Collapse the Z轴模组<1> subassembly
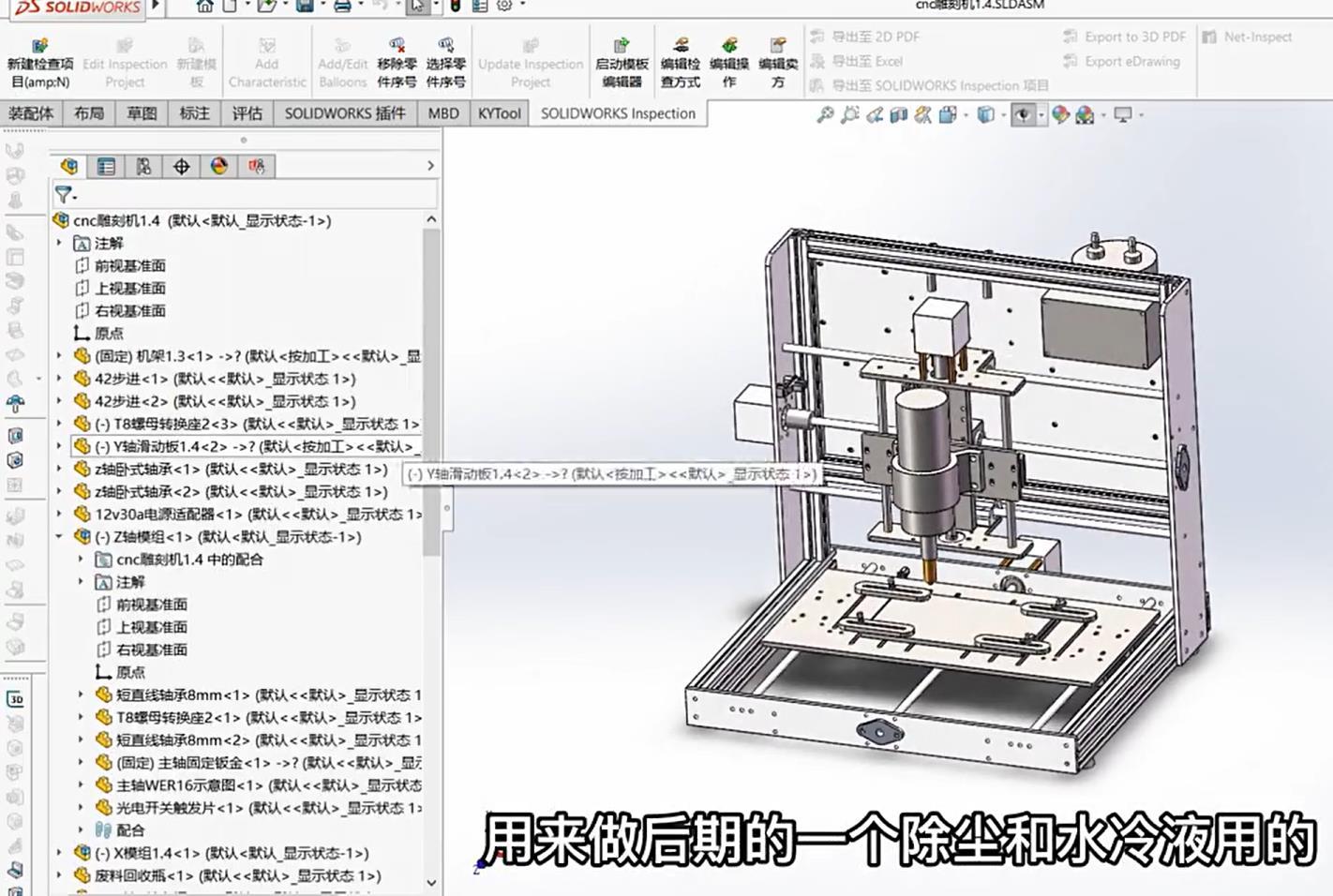Screen dimensions: 1333x896 pyautogui.click(x=59, y=537)
